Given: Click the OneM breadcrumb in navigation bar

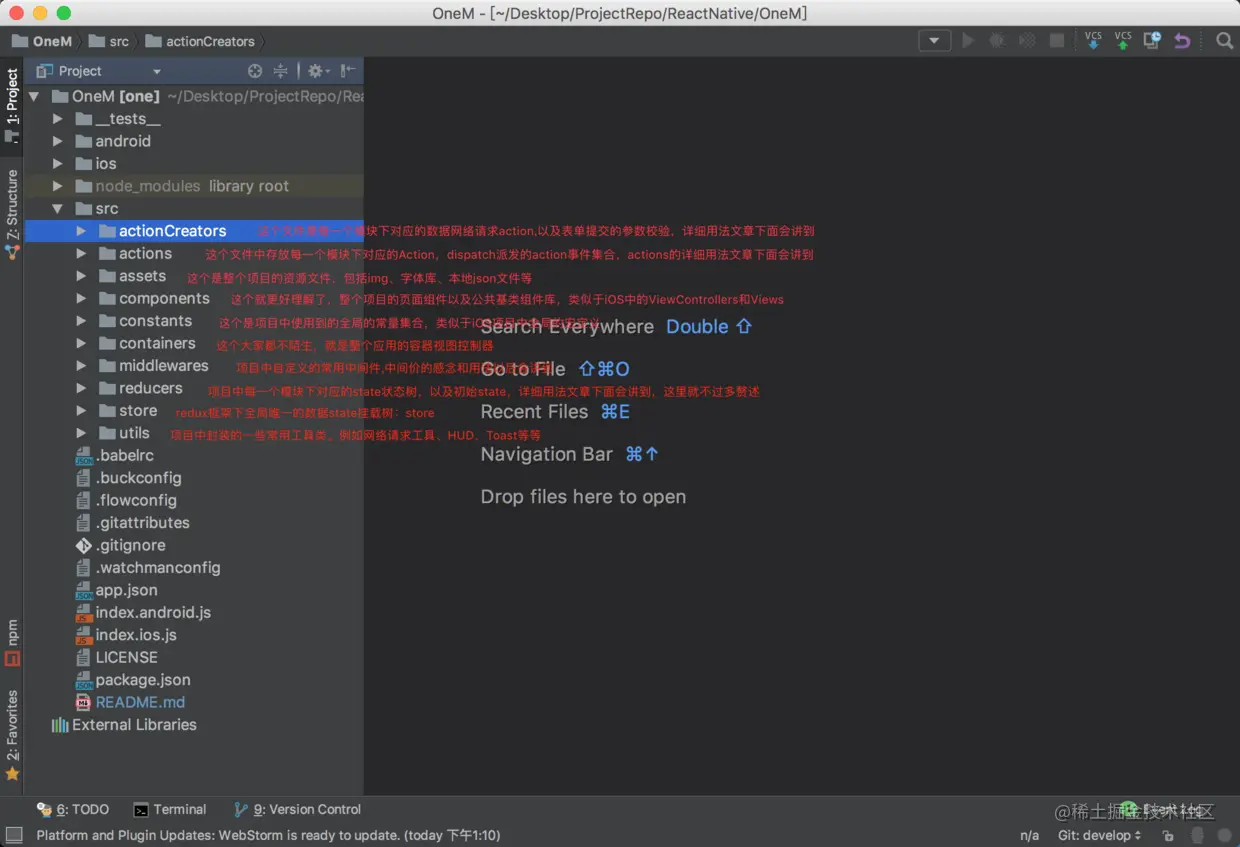Looking at the screenshot, I should click(42, 41).
